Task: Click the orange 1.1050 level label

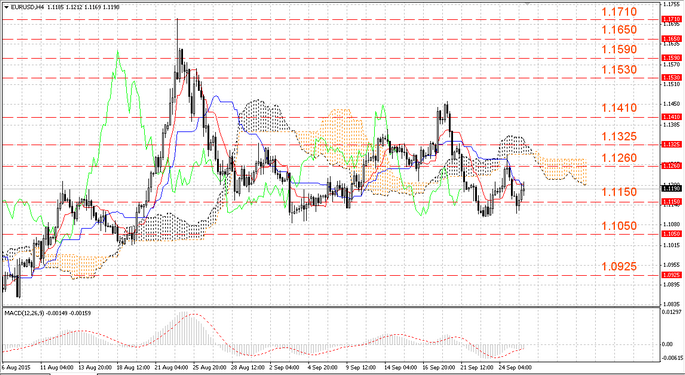Action: (x=619, y=226)
